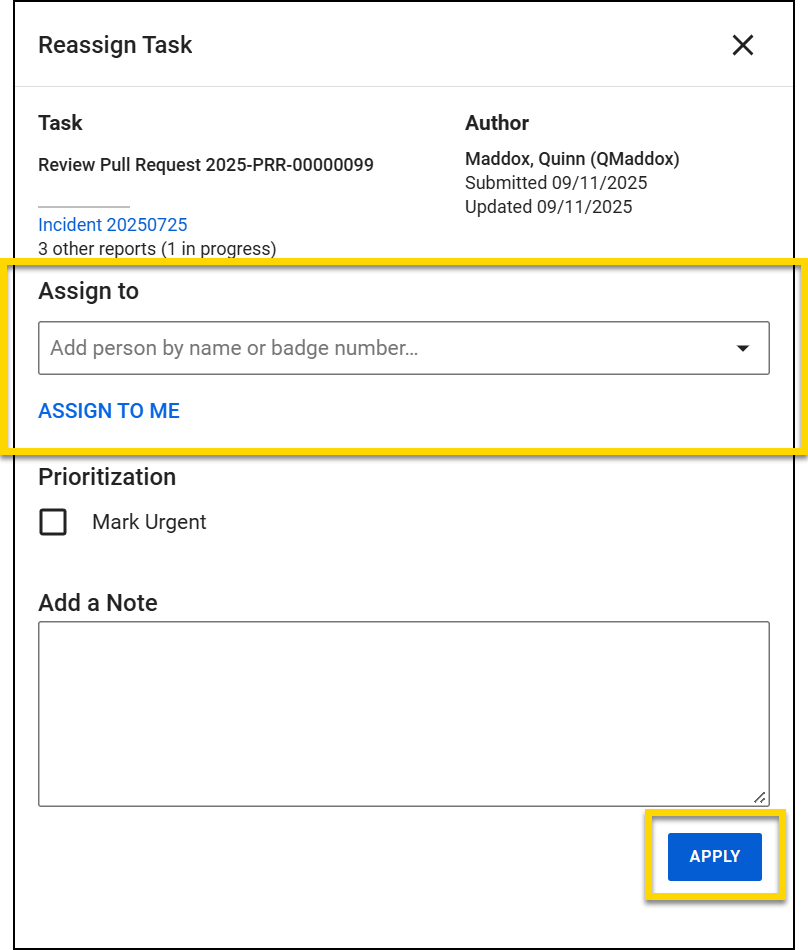Click the Prioritization section heading

tap(107, 477)
